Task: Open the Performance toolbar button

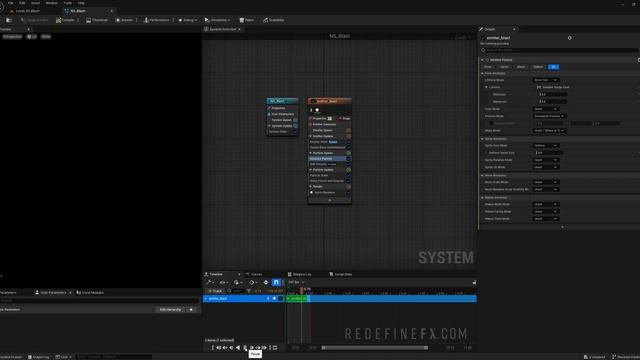Action: coord(156,20)
